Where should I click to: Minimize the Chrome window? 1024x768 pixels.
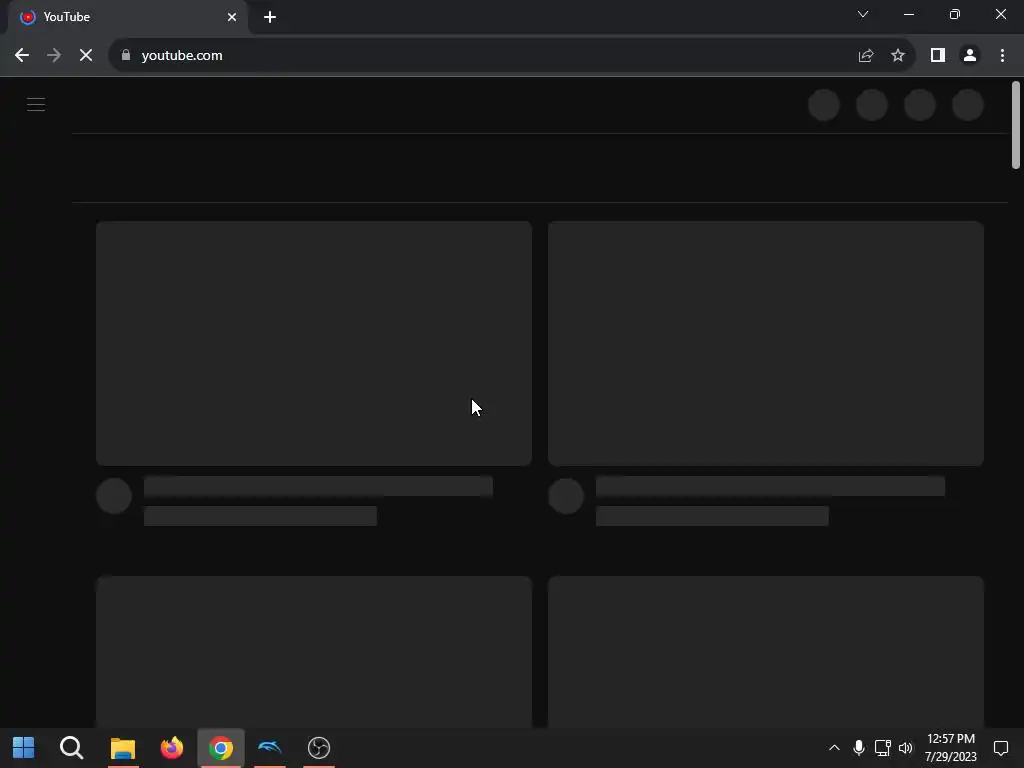point(908,14)
